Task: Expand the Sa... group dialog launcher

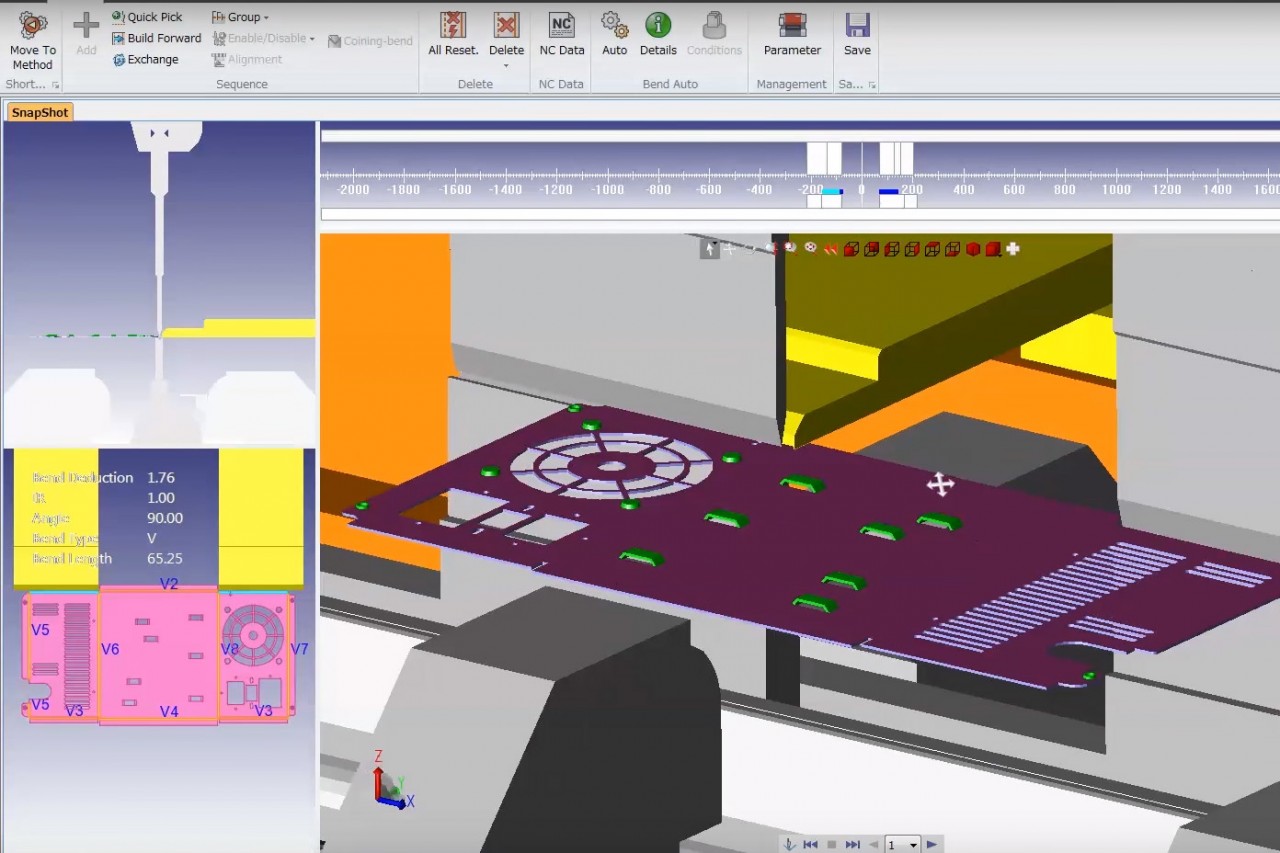Action: 872,85
